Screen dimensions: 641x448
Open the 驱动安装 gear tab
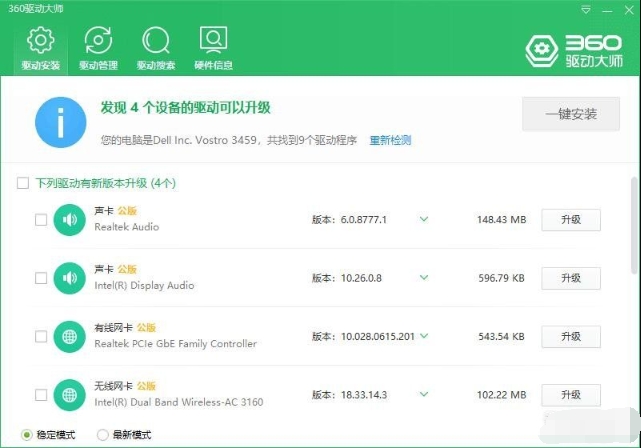[40, 48]
